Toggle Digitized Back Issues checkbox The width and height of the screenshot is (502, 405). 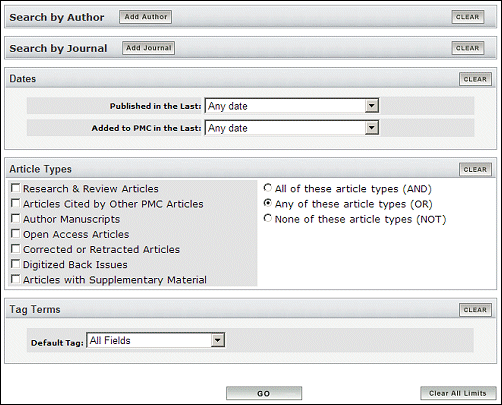[x=15, y=264]
